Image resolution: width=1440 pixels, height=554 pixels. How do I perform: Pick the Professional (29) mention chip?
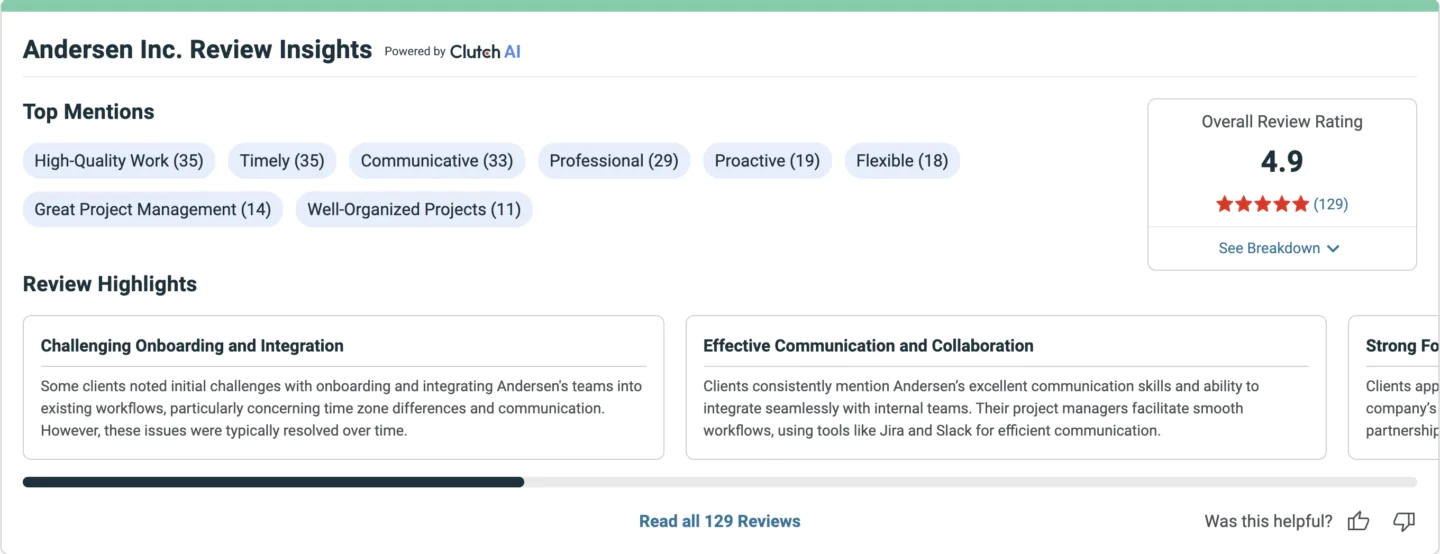614,161
